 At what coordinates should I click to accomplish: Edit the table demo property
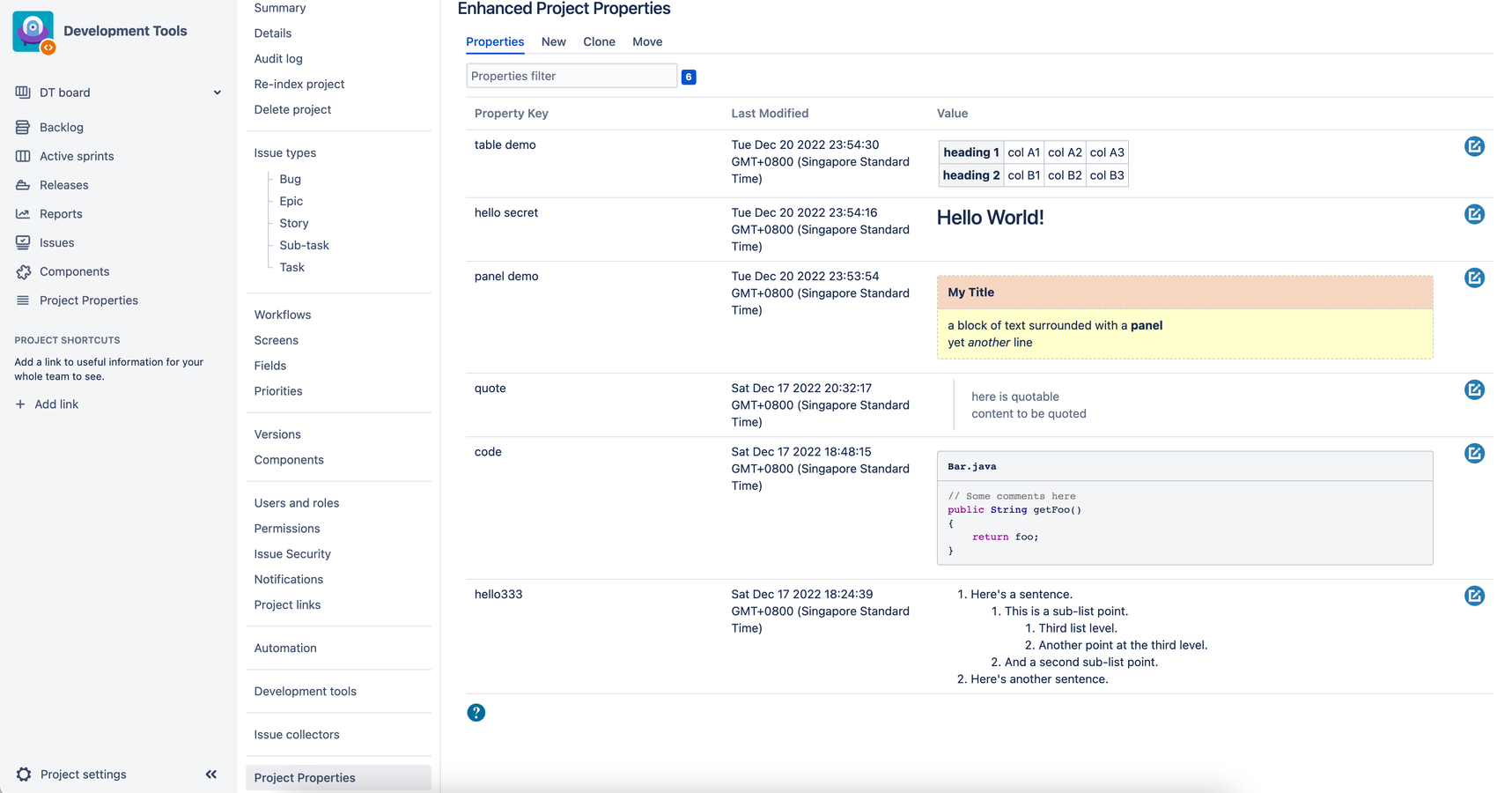(x=1474, y=146)
